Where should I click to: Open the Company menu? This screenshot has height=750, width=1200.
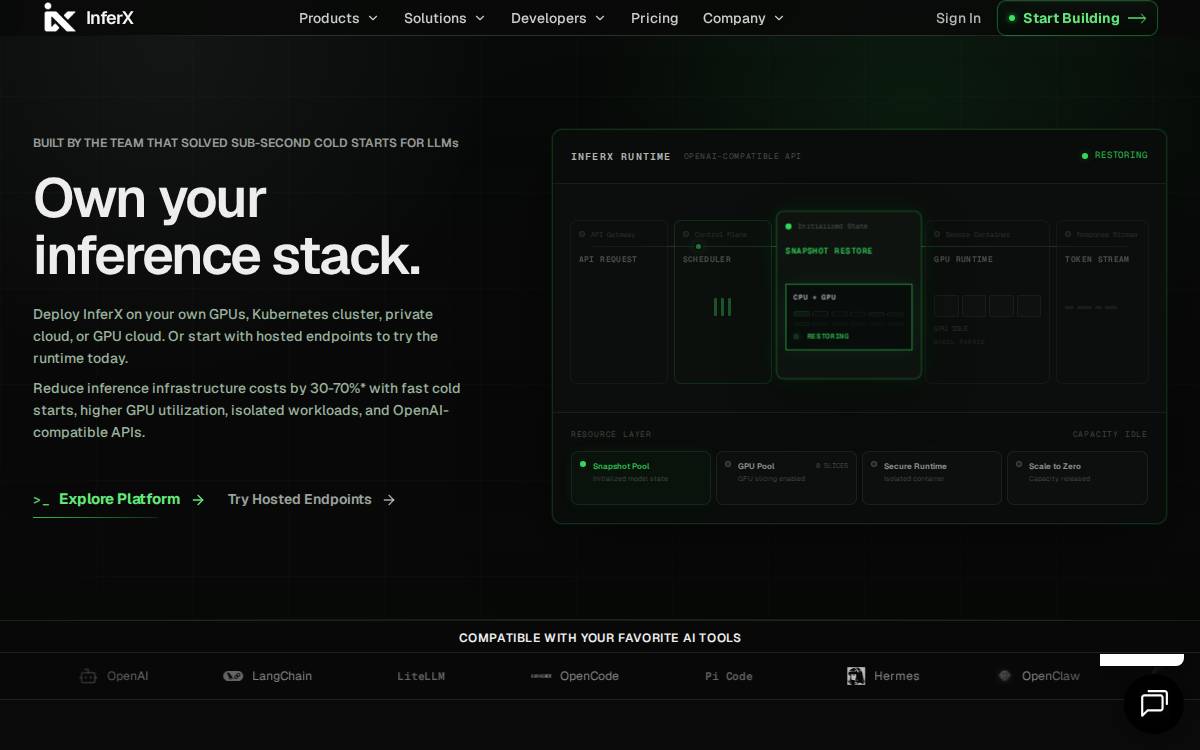pos(744,18)
